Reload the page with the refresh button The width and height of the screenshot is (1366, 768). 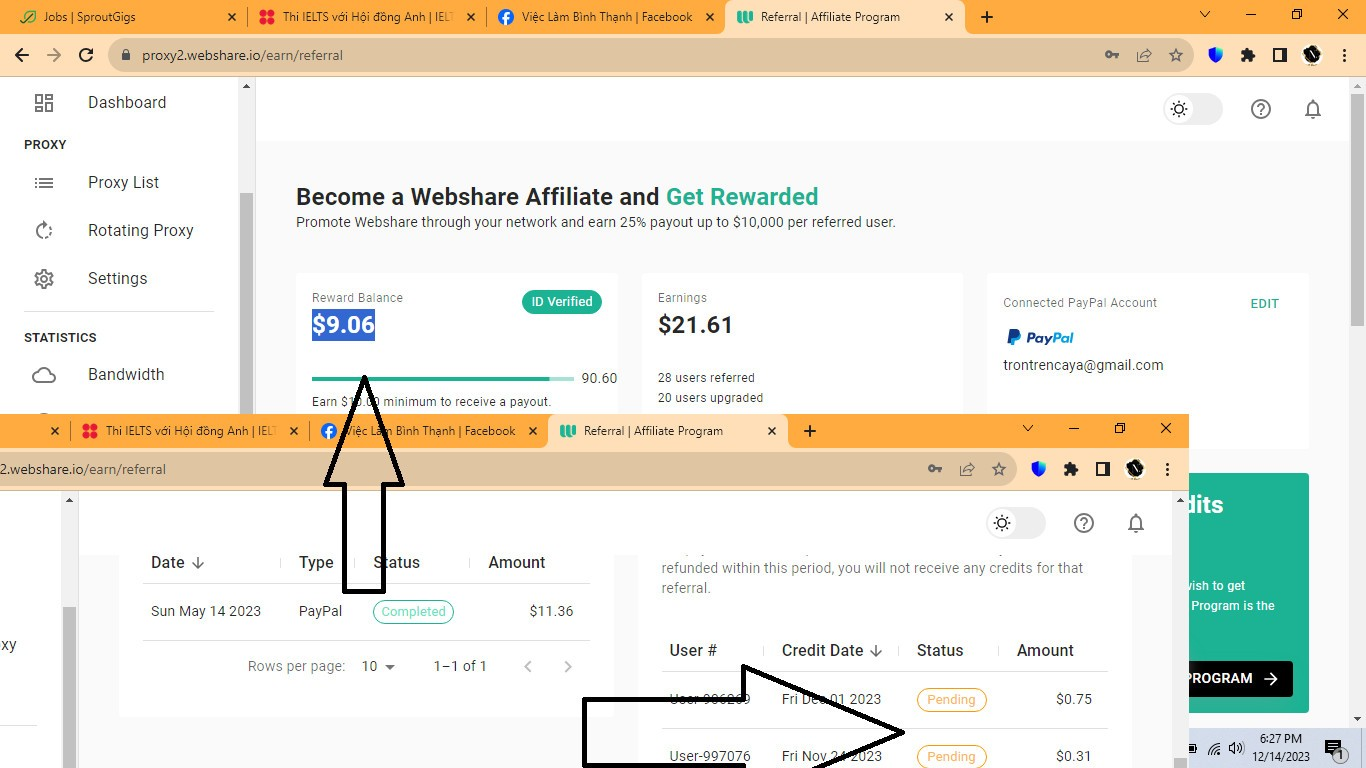[86, 55]
